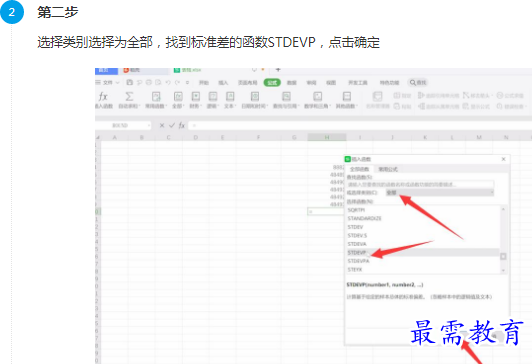
Task: Switch to the 开始 Home ribbon tab
Action: pos(204,82)
